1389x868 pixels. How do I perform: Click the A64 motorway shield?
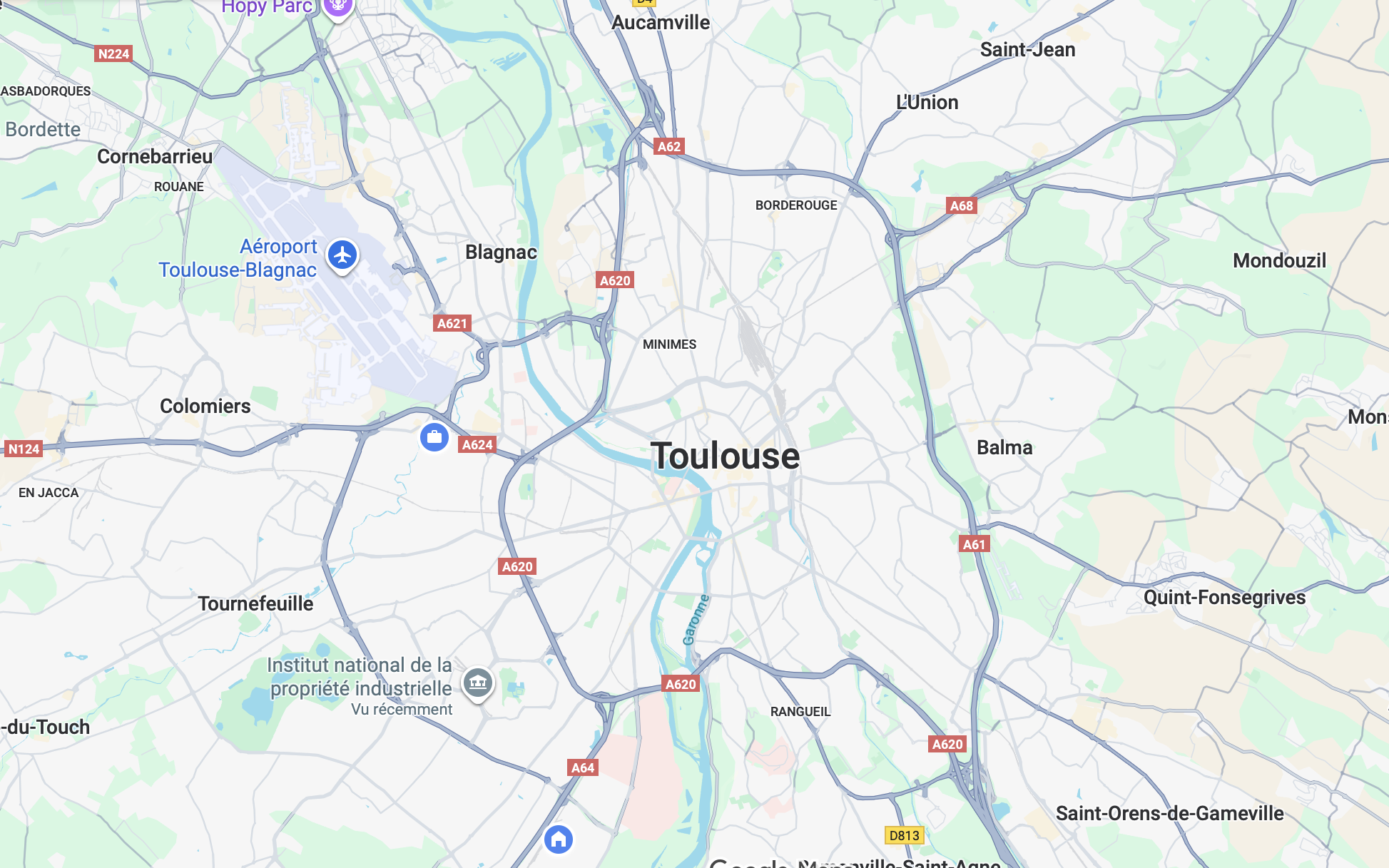point(583,768)
